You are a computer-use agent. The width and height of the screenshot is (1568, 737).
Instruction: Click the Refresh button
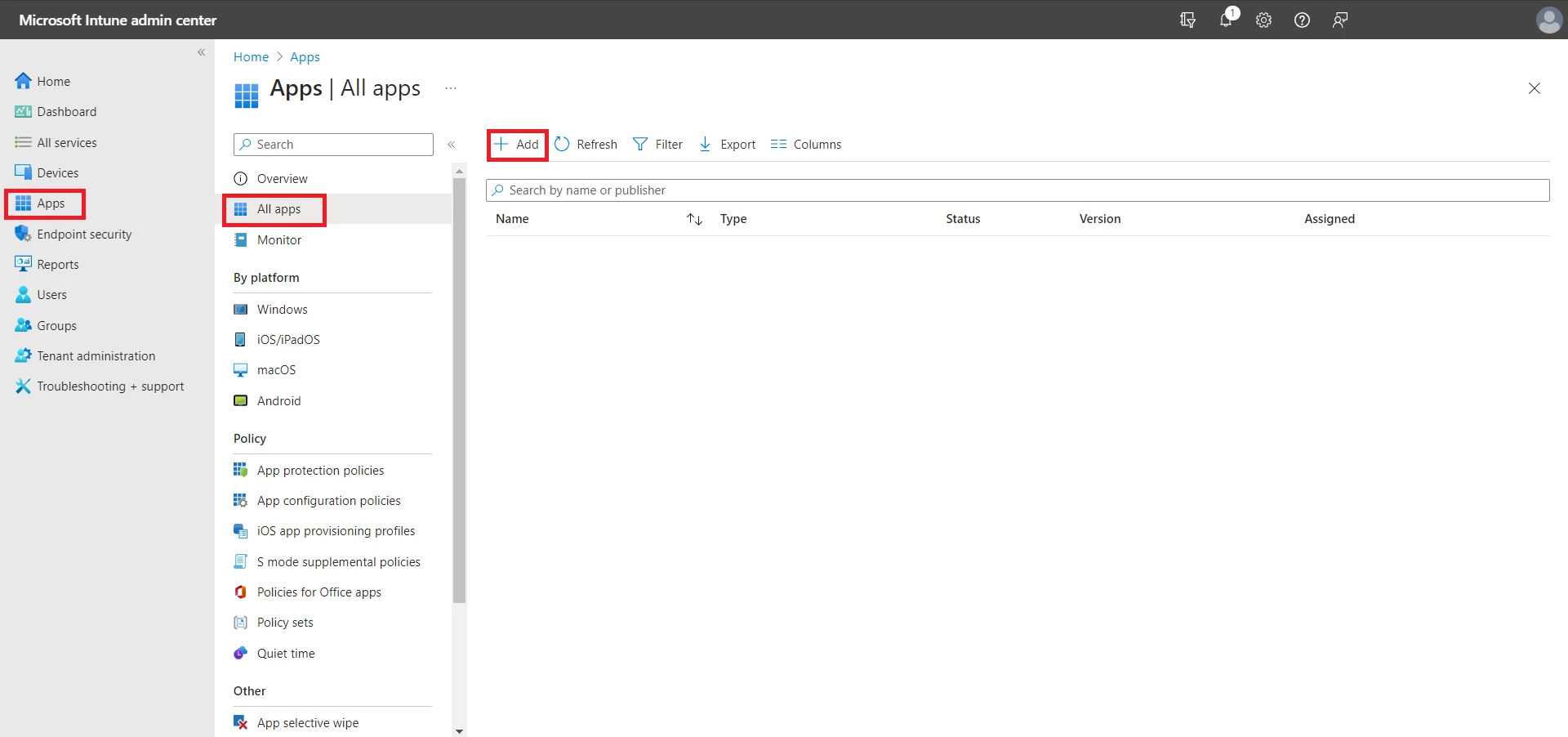(586, 145)
